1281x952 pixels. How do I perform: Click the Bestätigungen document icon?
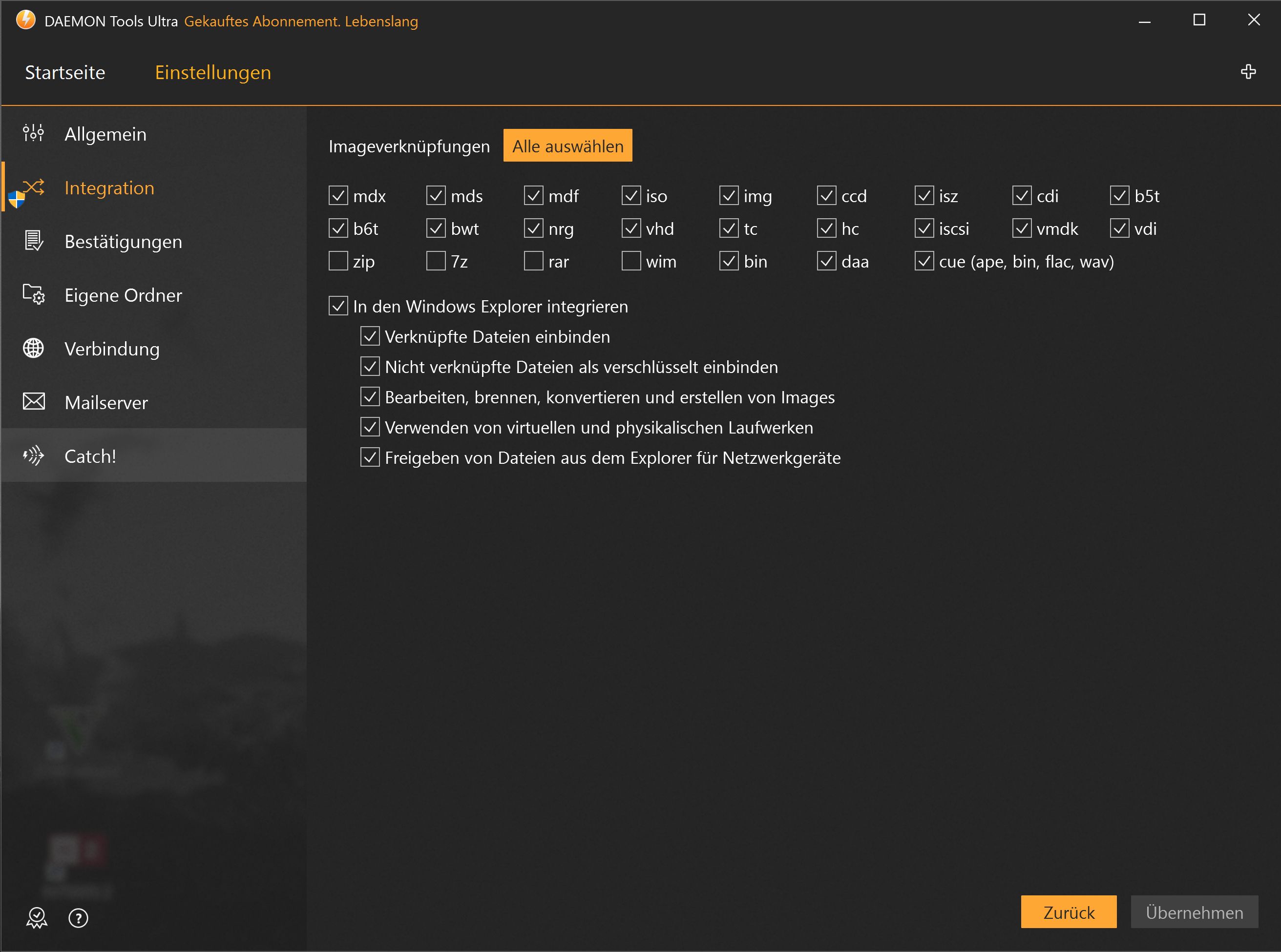click(x=33, y=241)
